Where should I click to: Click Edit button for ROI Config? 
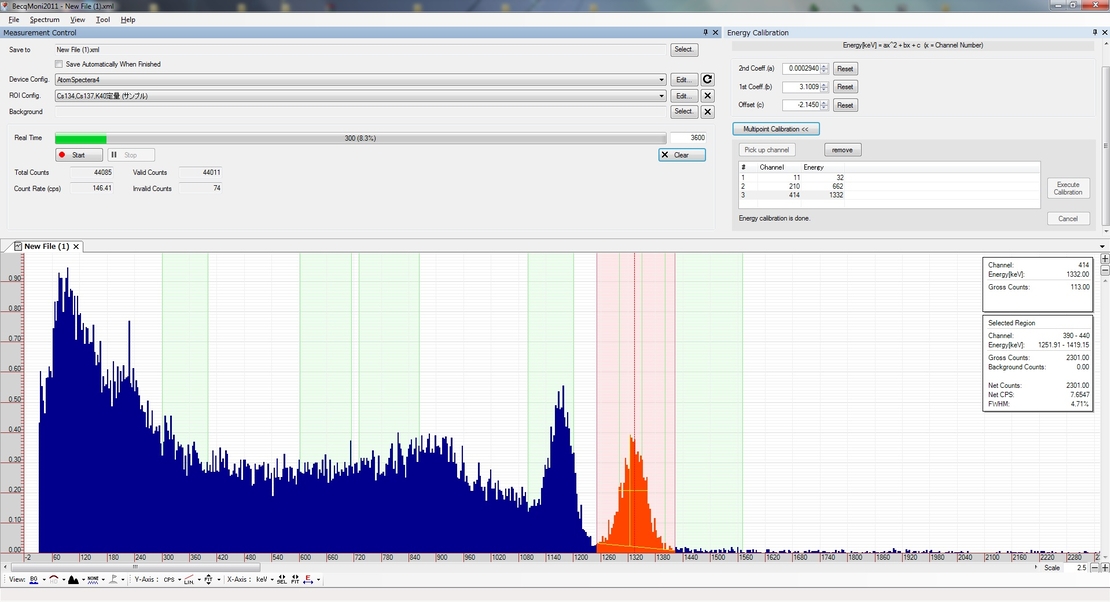(x=684, y=96)
